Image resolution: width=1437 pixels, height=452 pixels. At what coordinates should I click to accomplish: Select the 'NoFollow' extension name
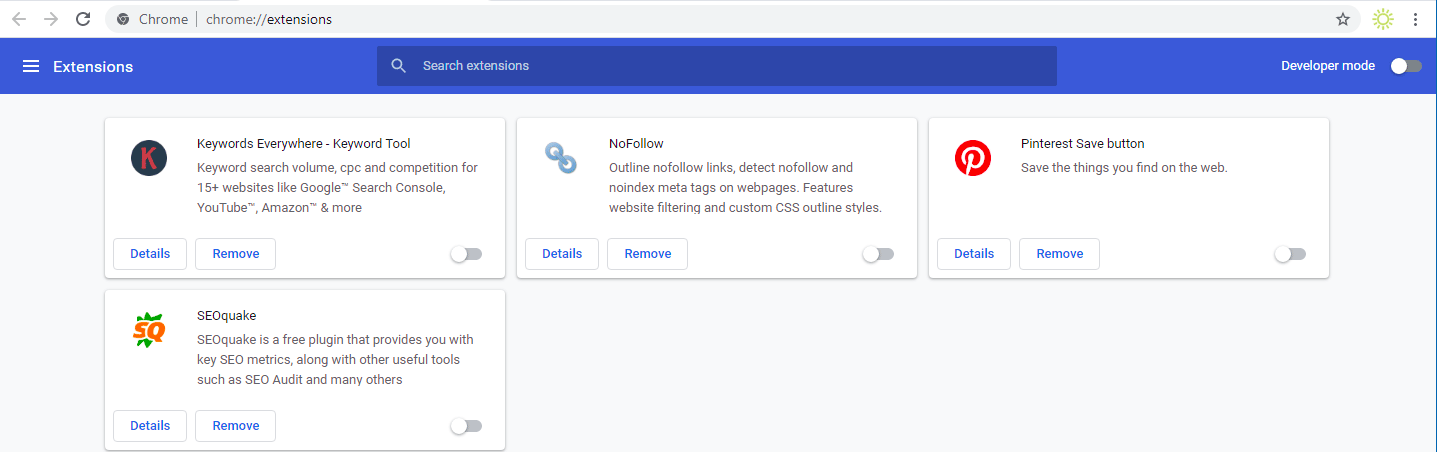(x=636, y=144)
